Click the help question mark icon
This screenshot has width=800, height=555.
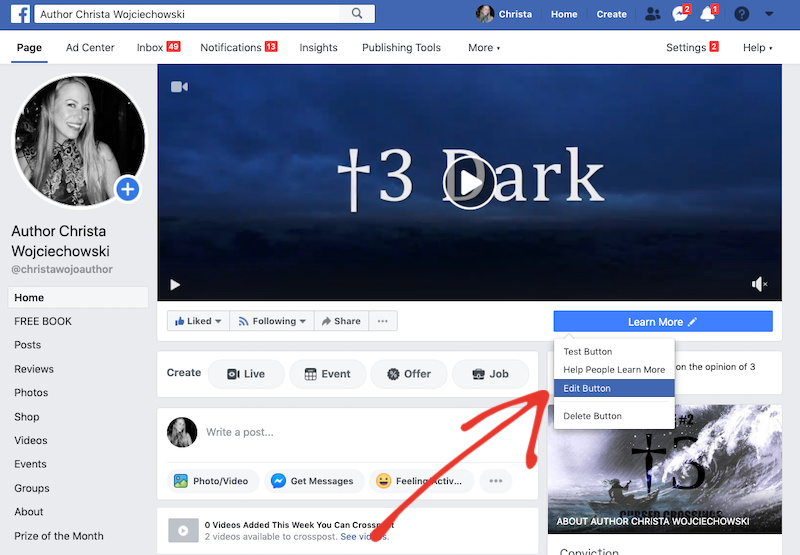[741, 15]
